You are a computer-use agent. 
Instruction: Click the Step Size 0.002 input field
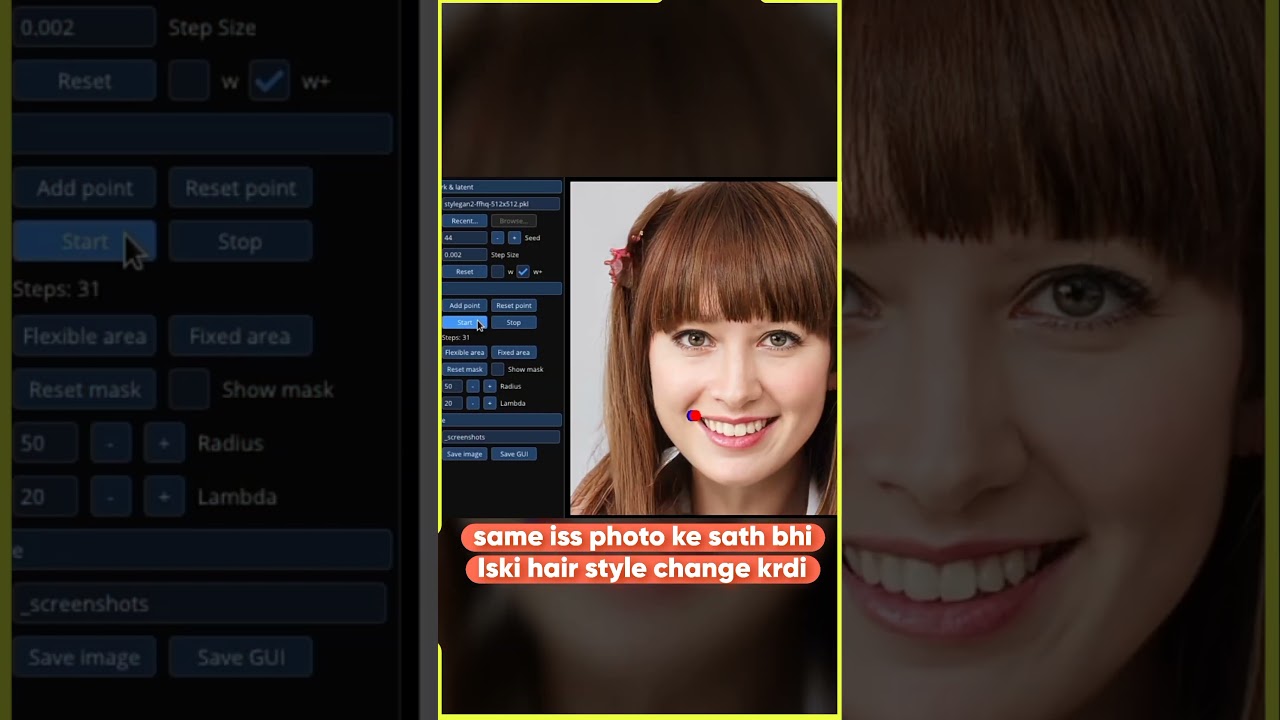click(x=464, y=255)
